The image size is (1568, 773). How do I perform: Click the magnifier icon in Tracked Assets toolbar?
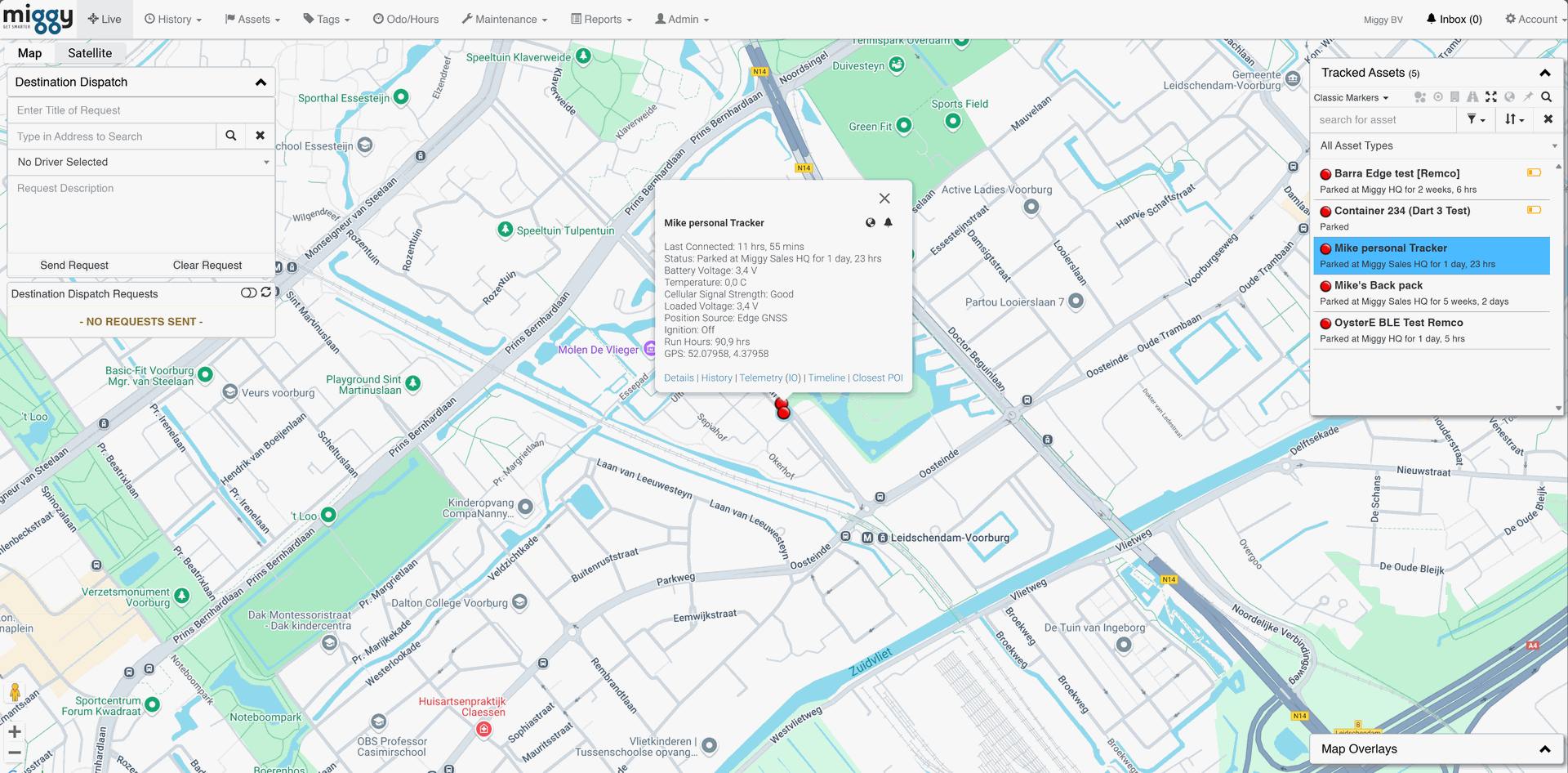pos(1546,96)
